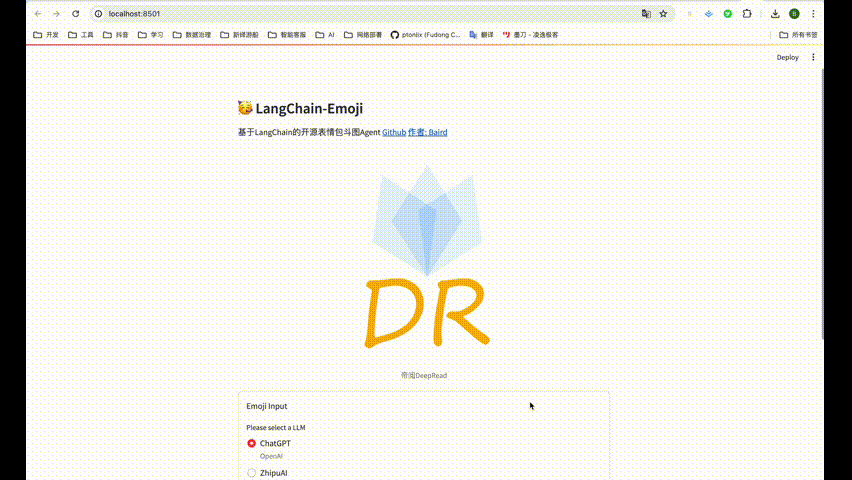
Task: Open the translate page icon in the address bar
Action: (x=646, y=14)
